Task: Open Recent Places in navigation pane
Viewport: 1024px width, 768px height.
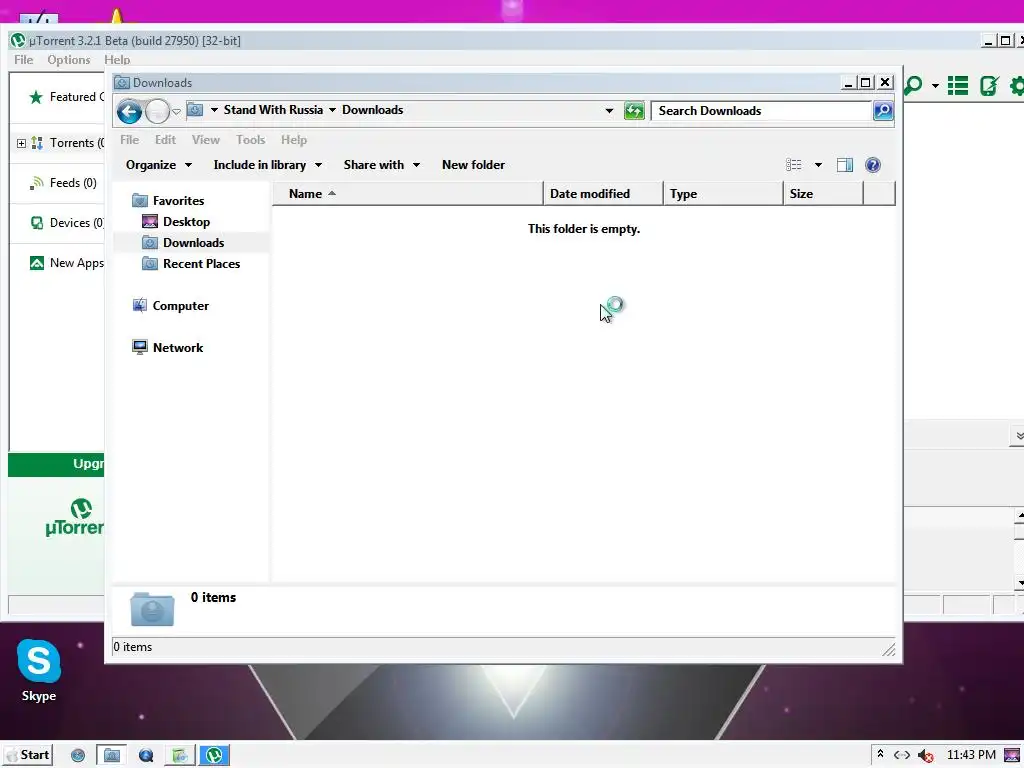Action: coord(201,264)
